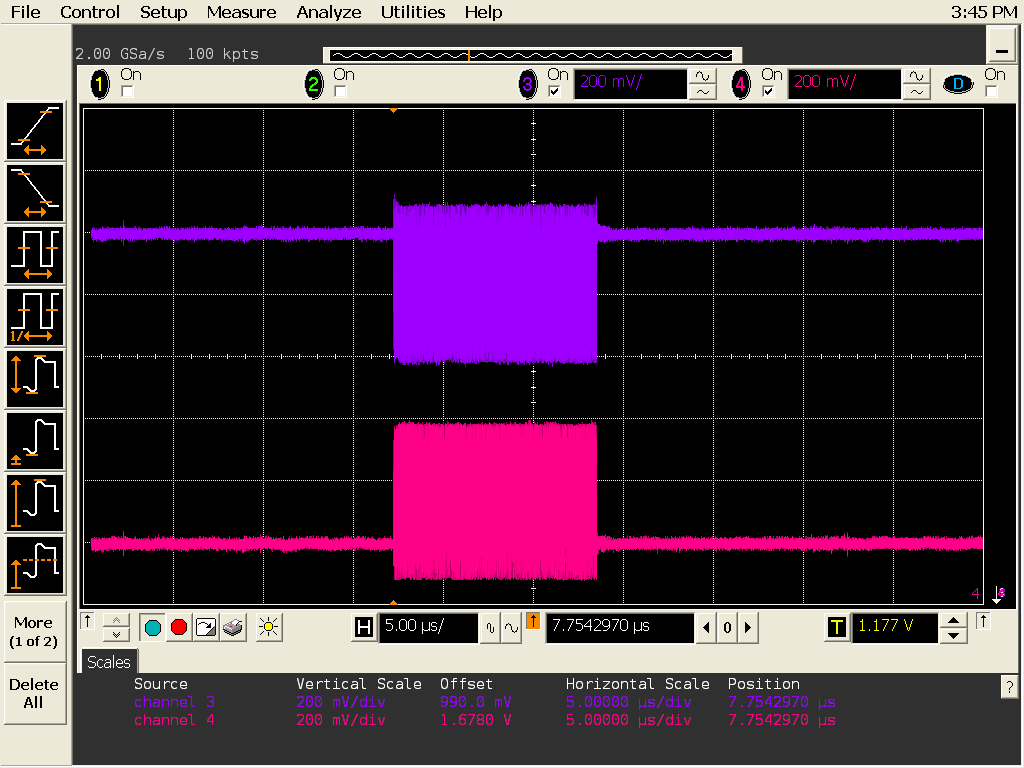Image resolution: width=1024 pixels, height=768 pixels.
Task: Open the File menu
Action: coord(25,12)
